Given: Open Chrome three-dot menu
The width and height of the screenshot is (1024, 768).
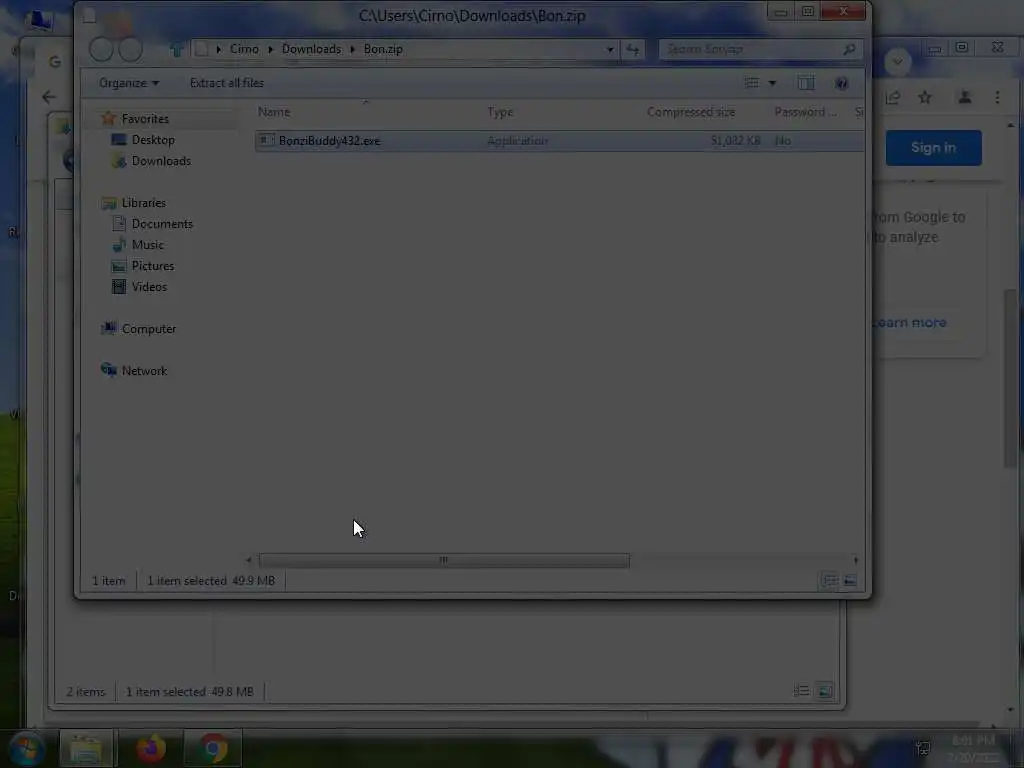Looking at the screenshot, I should click(997, 97).
